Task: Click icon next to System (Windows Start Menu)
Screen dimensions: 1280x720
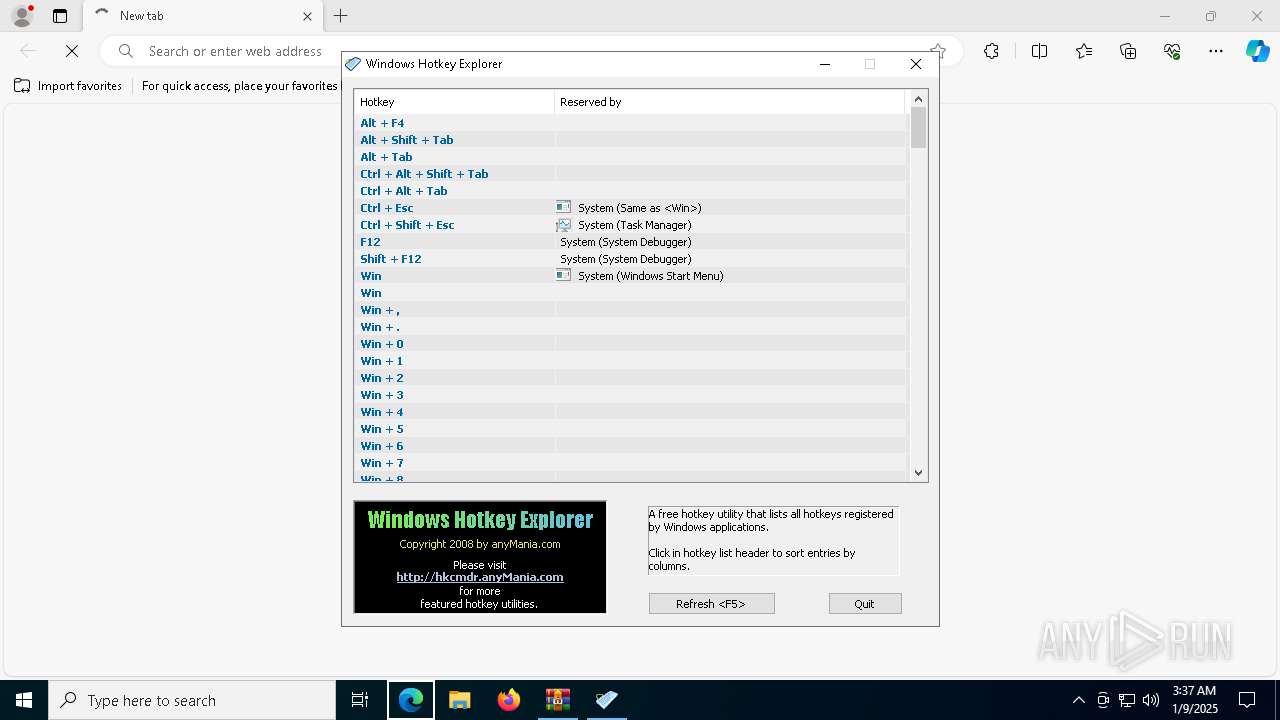Action: pyautogui.click(x=564, y=276)
